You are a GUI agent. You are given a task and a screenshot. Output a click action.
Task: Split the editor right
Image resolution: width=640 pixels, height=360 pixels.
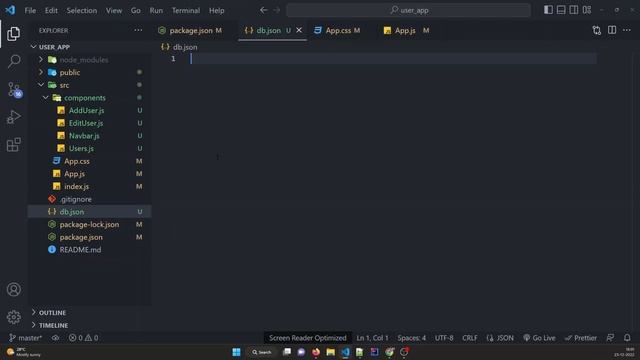tap(612, 30)
